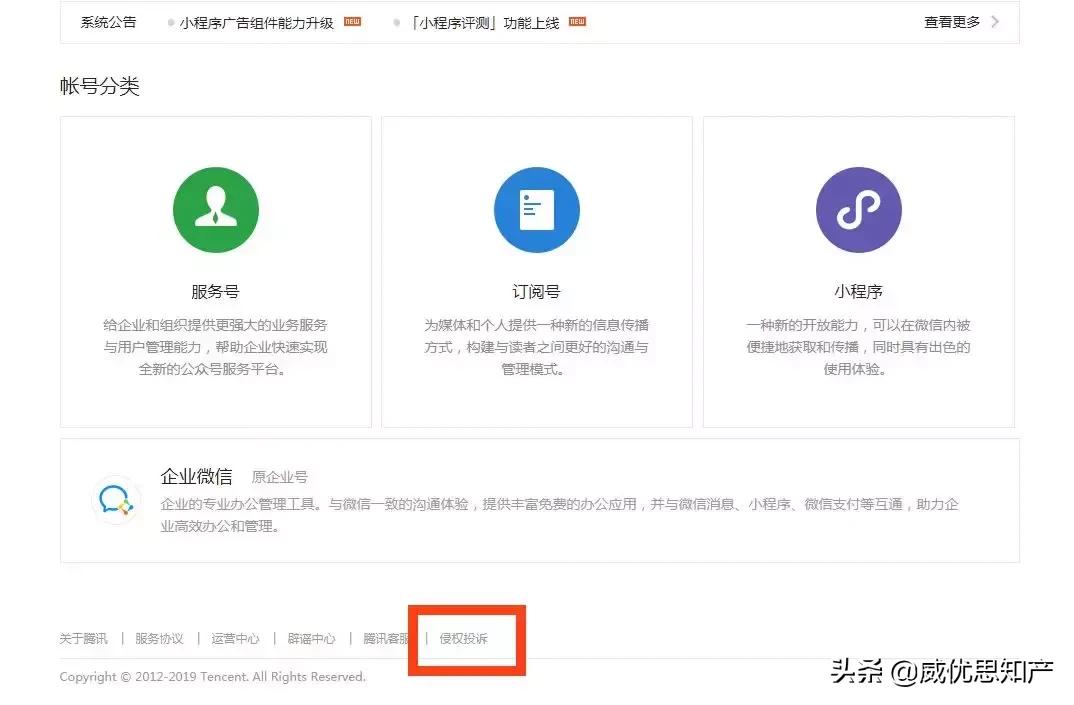Contact 腾讯客服 Tencent customer service
The width and height of the screenshot is (1074, 705).
point(386,639)
